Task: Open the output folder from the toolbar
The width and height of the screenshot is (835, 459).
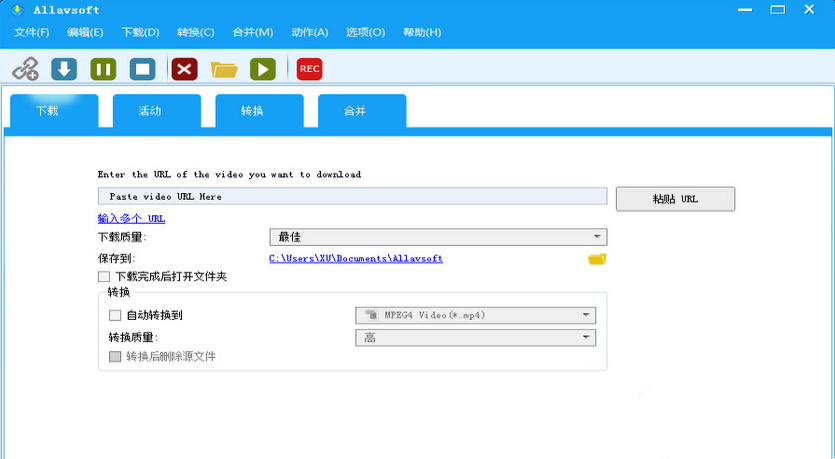Action: tap(224, 70)
